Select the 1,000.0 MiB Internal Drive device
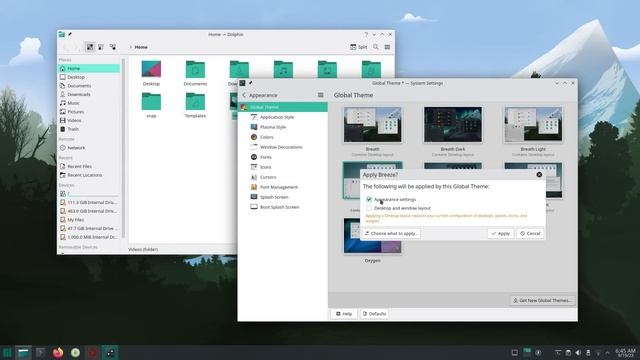This screenshot has width=640, height=360. click(x=89, y=237)
